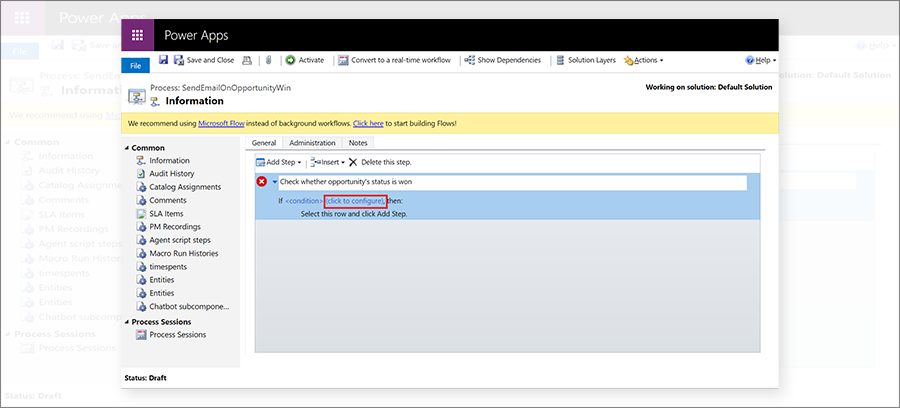
Task: Click the SLA Items icon in sidebar
Action: click(141, 213)
